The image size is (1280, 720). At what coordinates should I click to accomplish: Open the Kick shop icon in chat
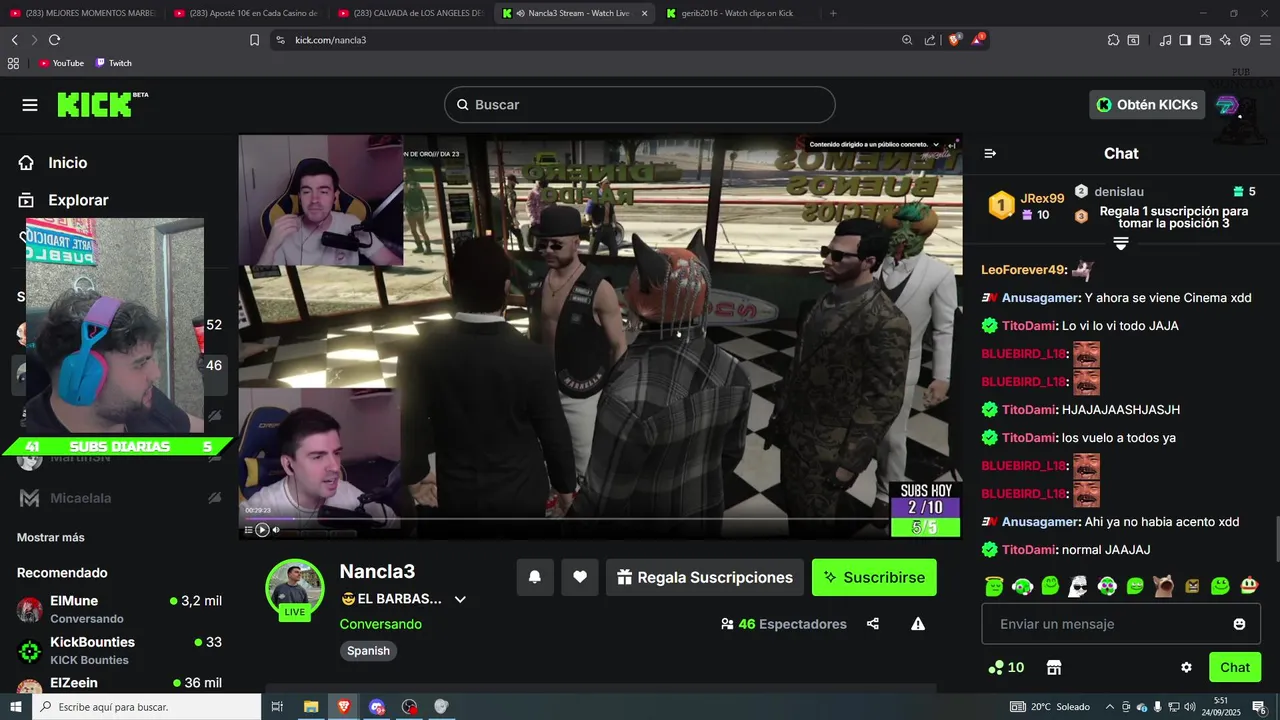pos(1053,667)
